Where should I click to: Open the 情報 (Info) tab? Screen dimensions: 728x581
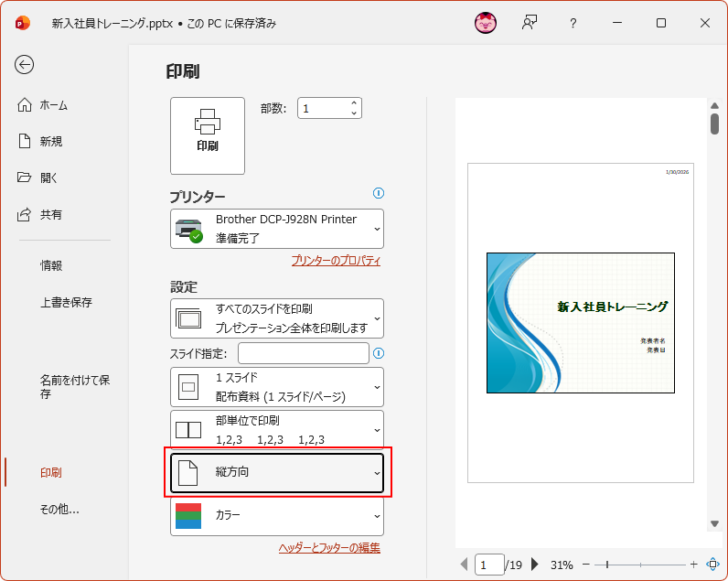tap(51, 265)
